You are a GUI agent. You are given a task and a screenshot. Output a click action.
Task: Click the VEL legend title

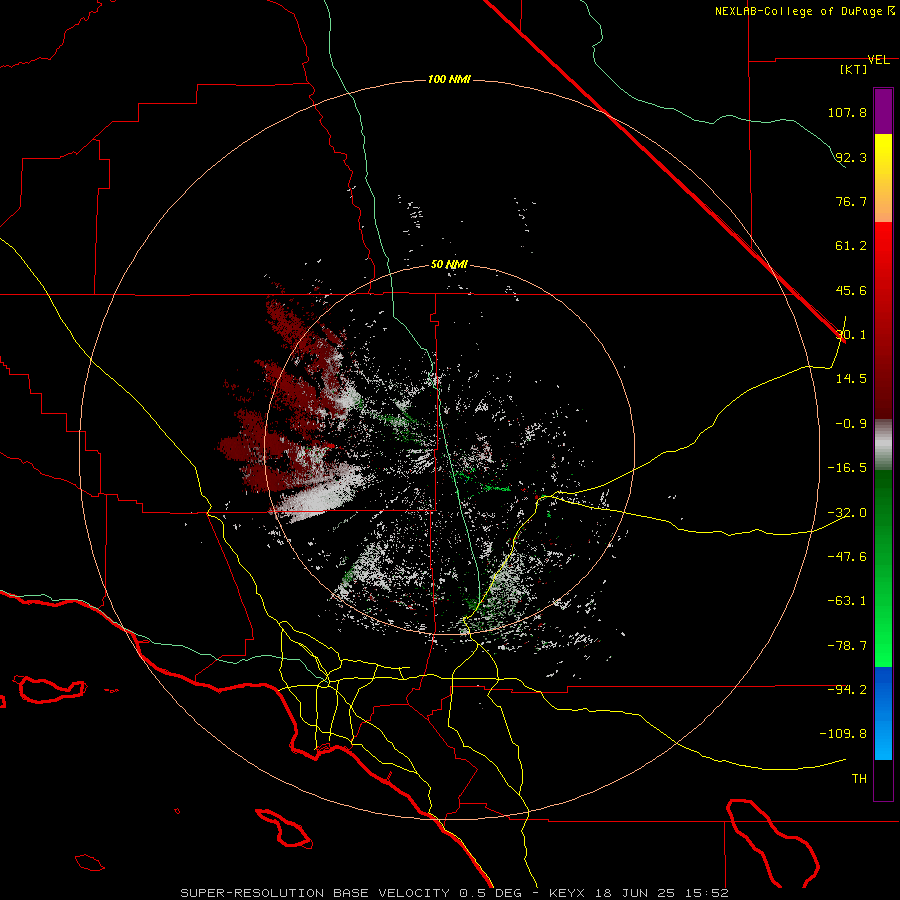coord(878,60)
